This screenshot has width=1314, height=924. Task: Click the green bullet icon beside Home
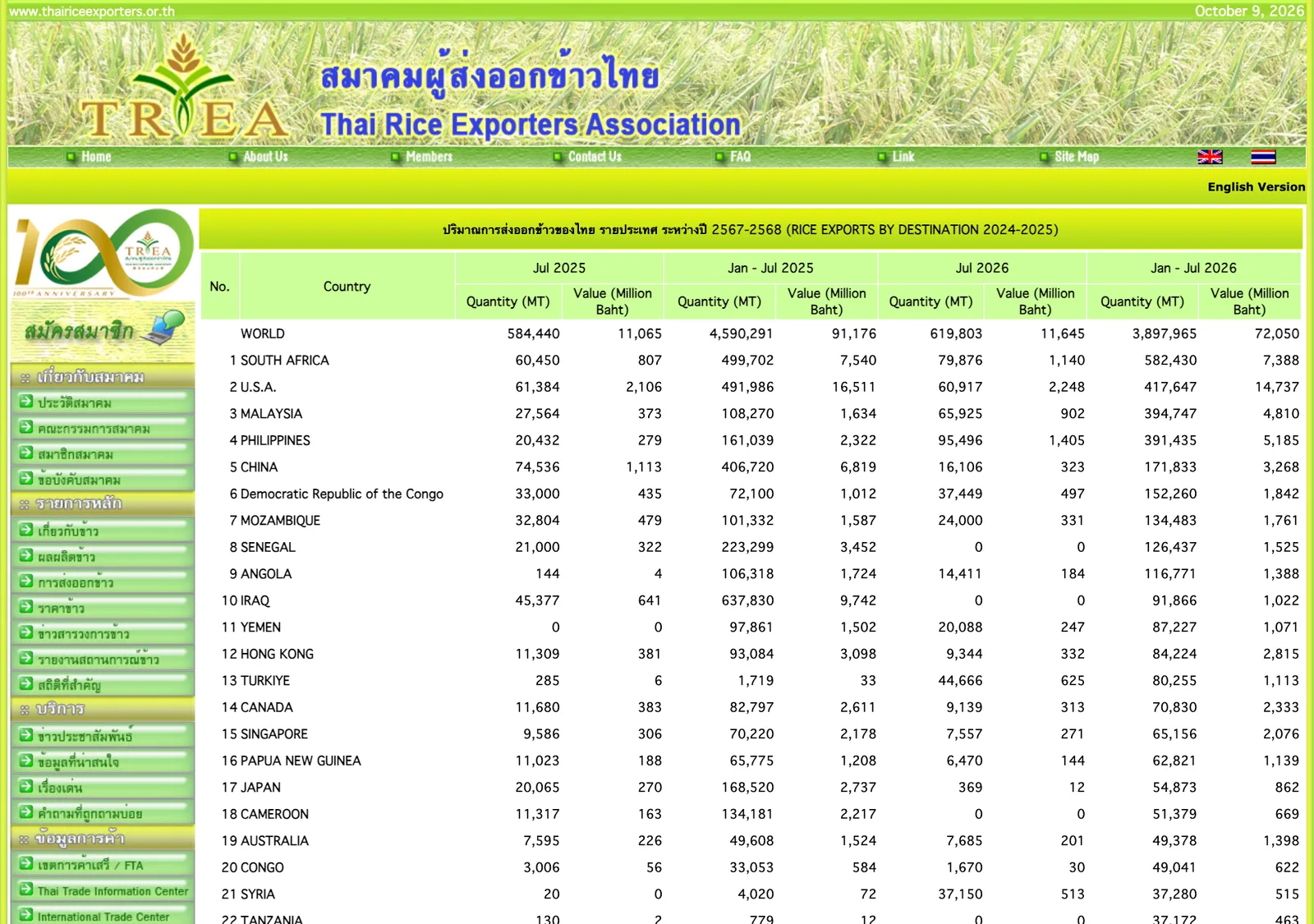point(71,157)
